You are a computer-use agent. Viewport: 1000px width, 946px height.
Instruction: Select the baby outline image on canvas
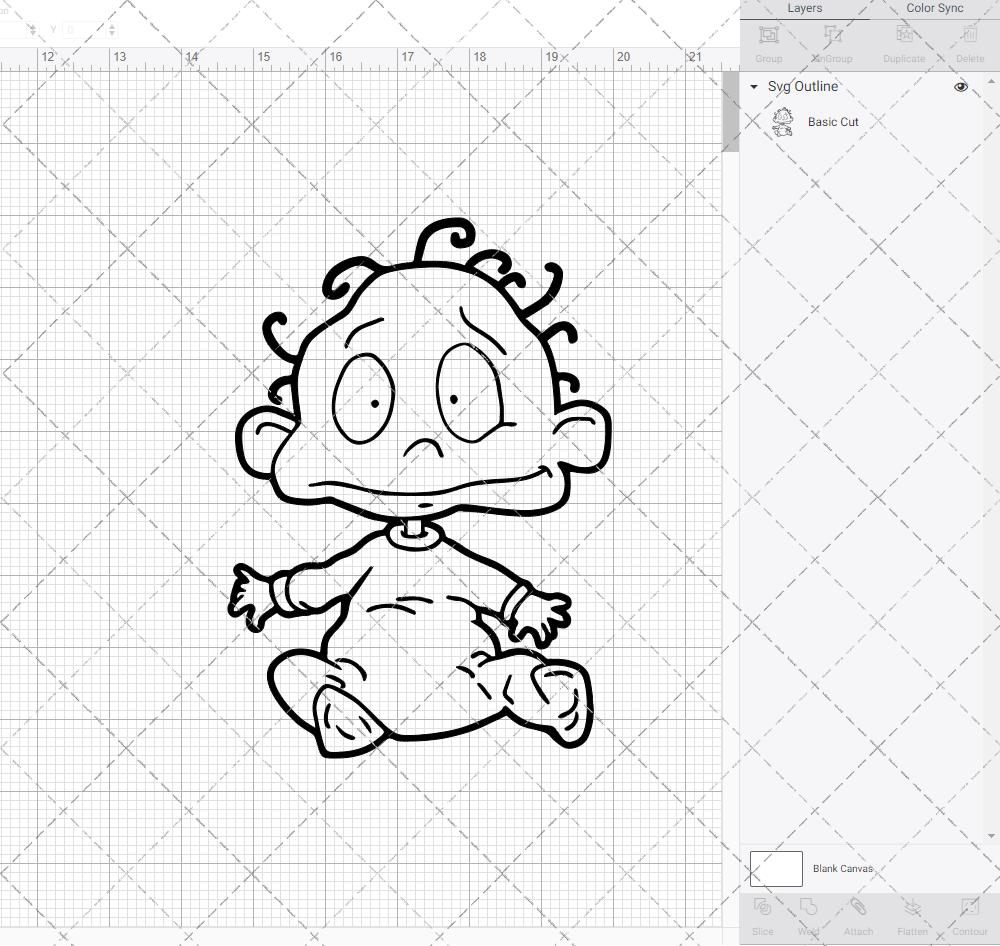[420, 488]
